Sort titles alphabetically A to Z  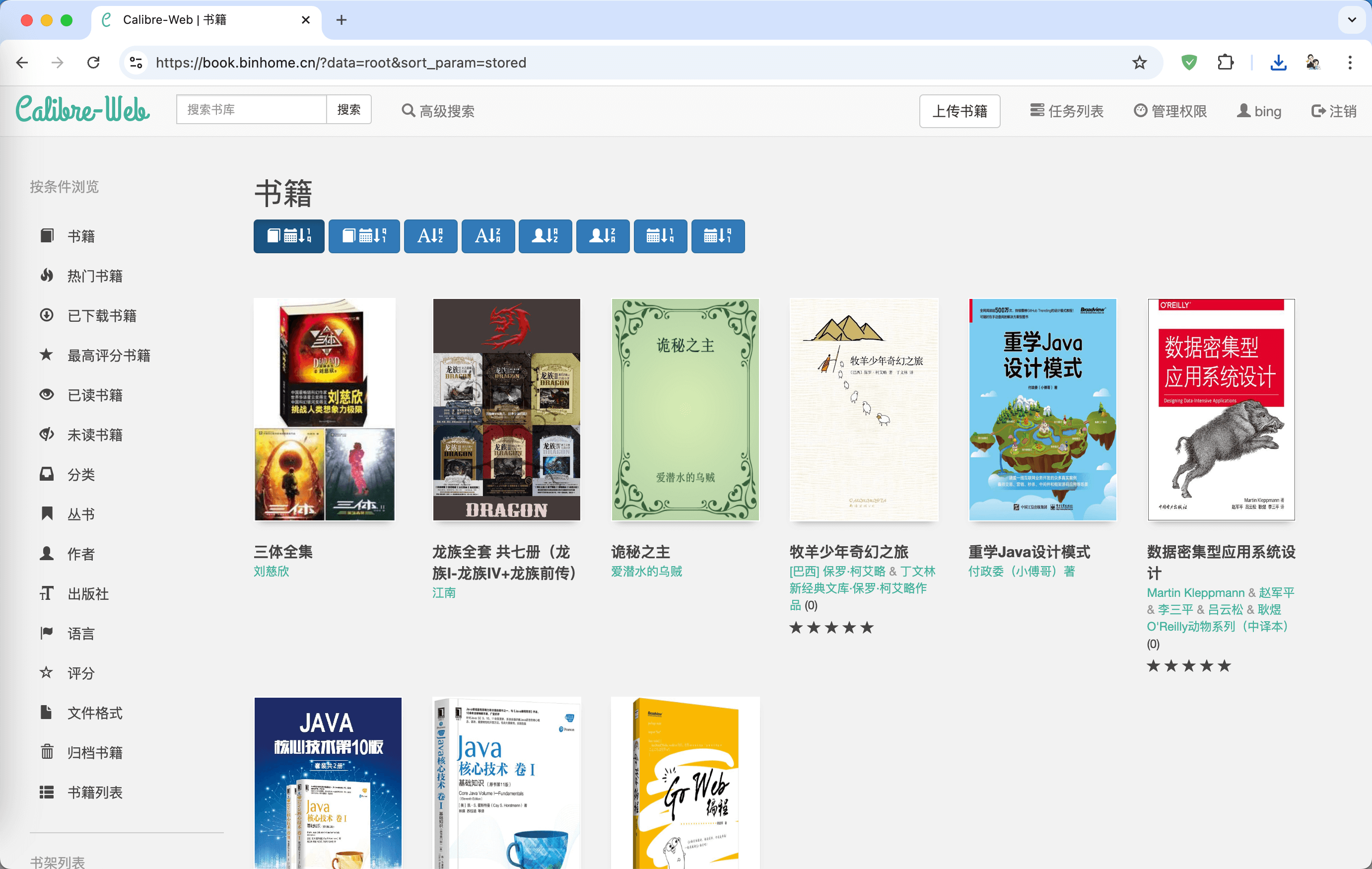430,236
